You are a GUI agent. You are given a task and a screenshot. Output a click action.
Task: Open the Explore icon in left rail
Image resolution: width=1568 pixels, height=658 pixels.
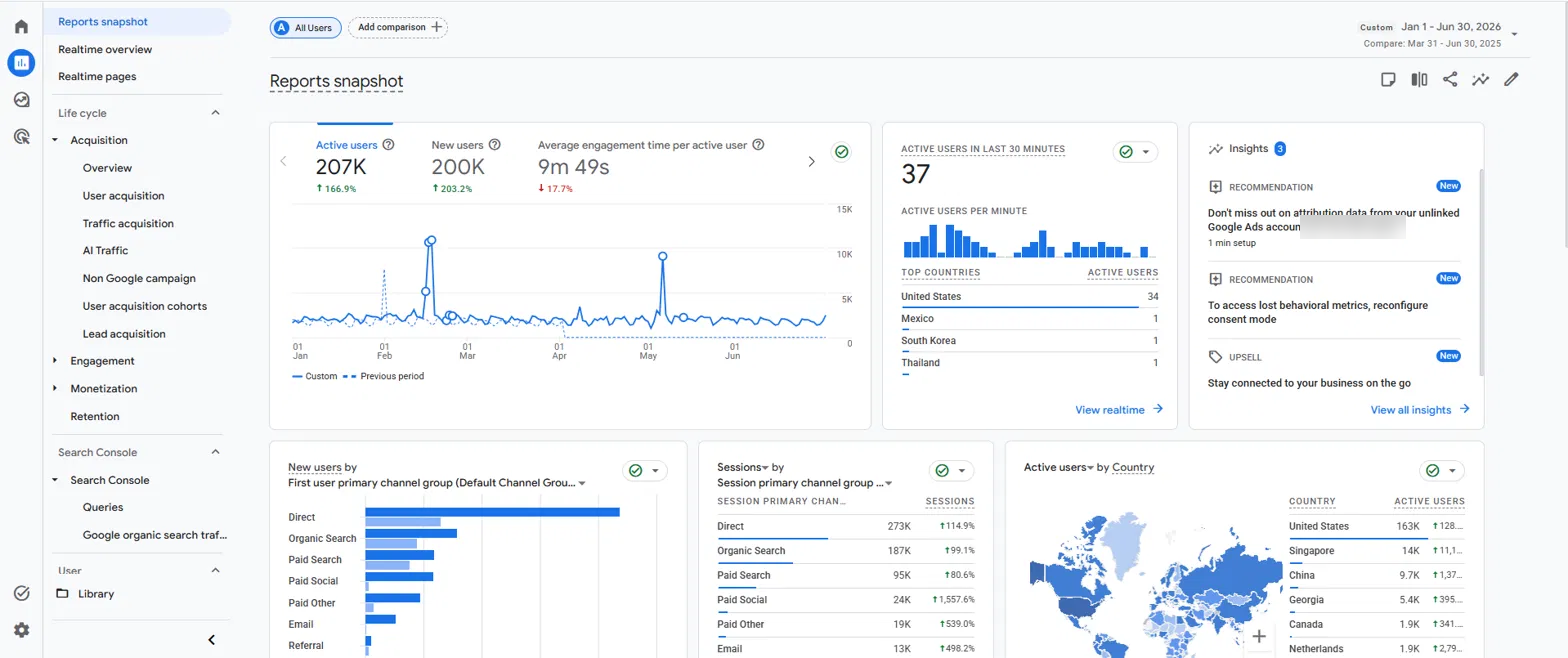point(21,100)
